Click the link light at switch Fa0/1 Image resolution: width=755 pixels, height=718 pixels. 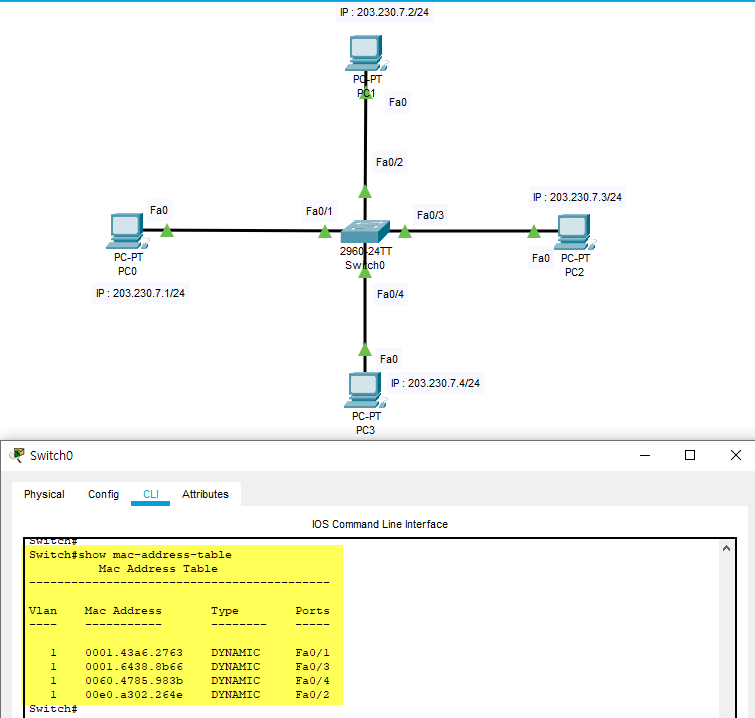coord(325,232)
